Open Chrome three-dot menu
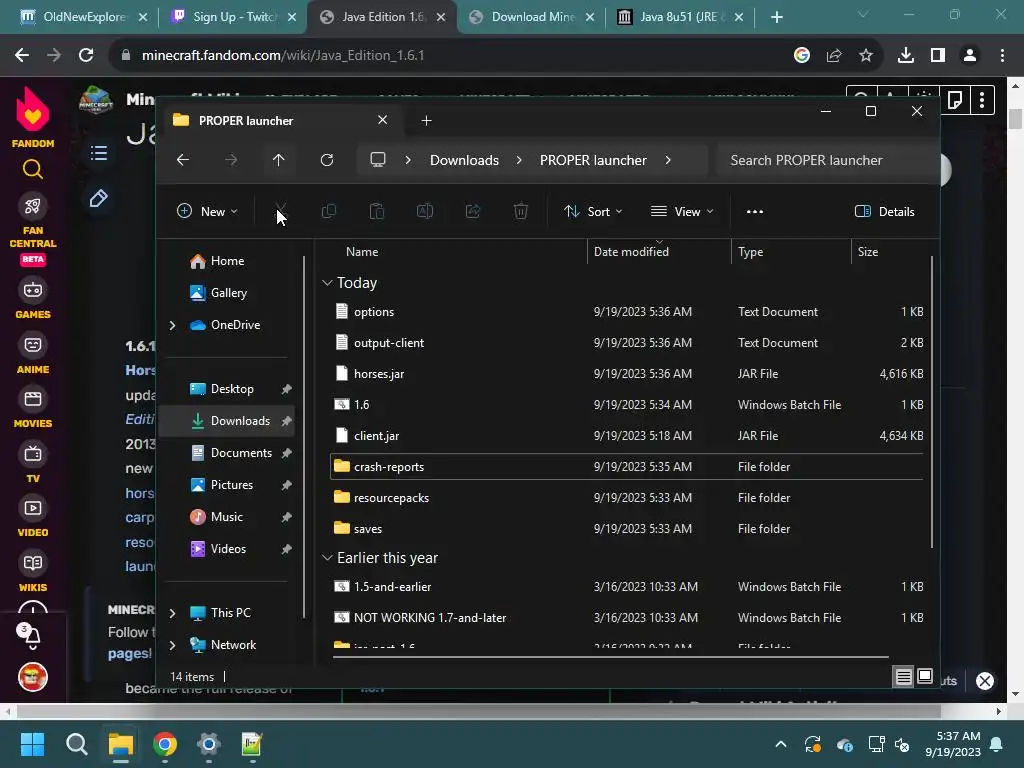 (1002, 56)
